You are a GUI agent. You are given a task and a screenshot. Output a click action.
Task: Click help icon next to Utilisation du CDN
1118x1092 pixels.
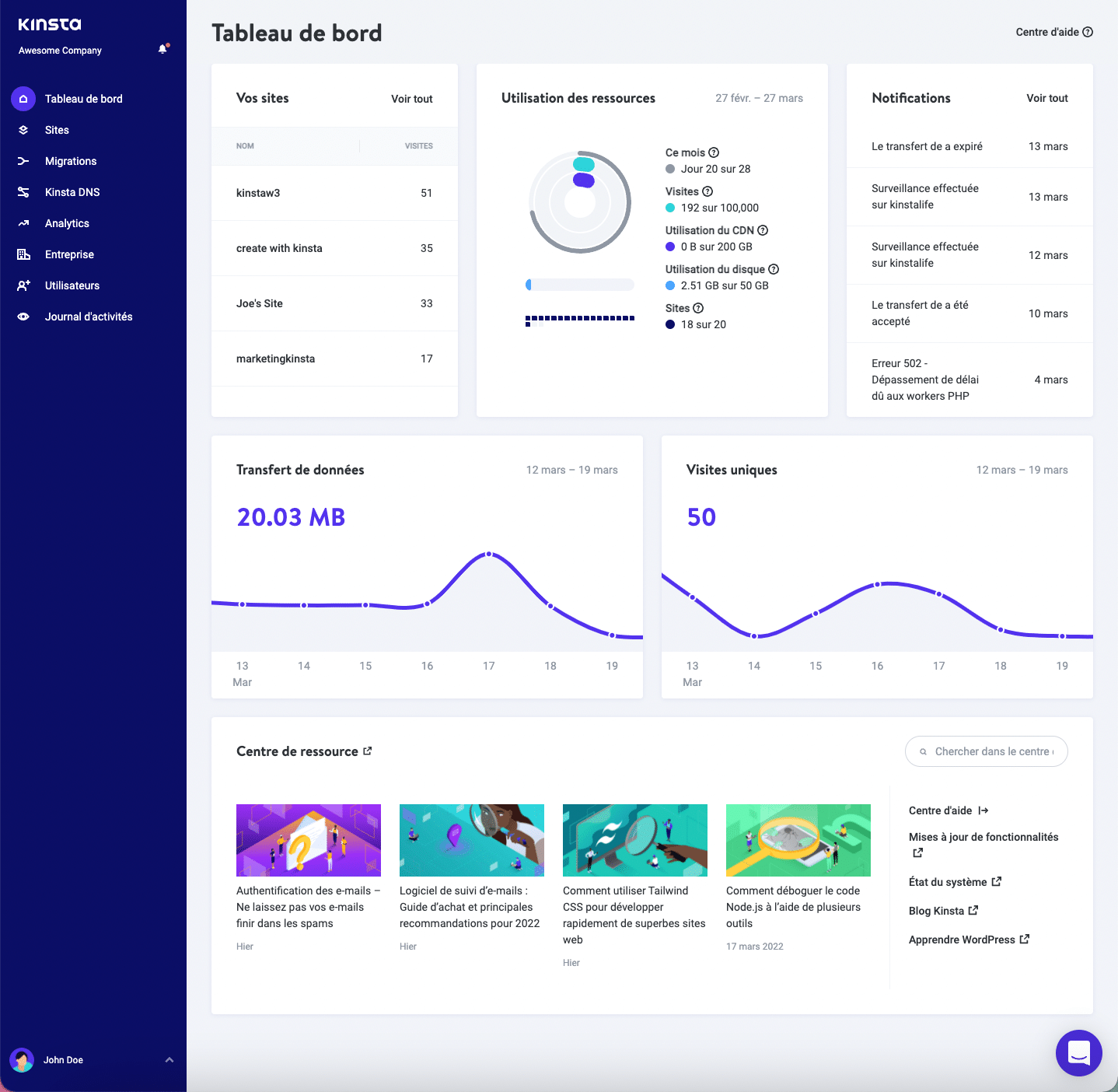(x=763, y=230)
